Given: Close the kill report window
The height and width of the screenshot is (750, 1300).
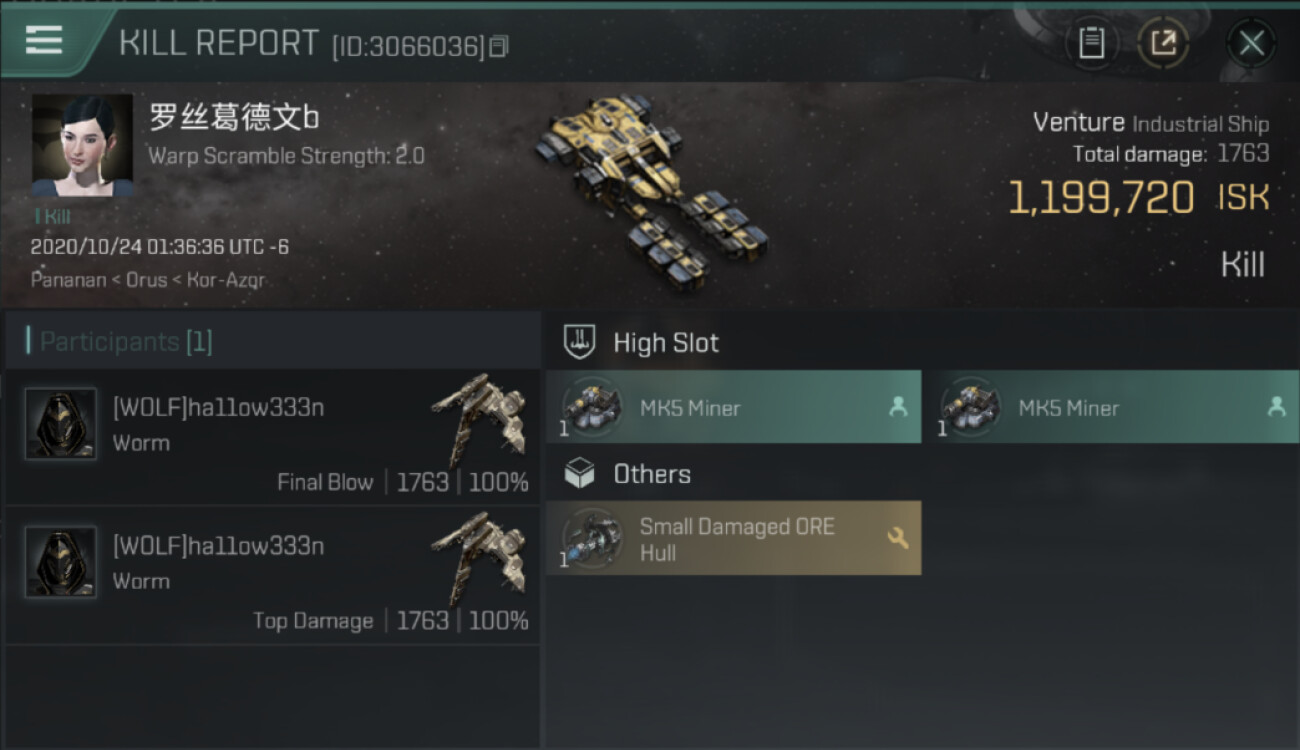Looking at the screenshot, I should (x=1251, y=43).
